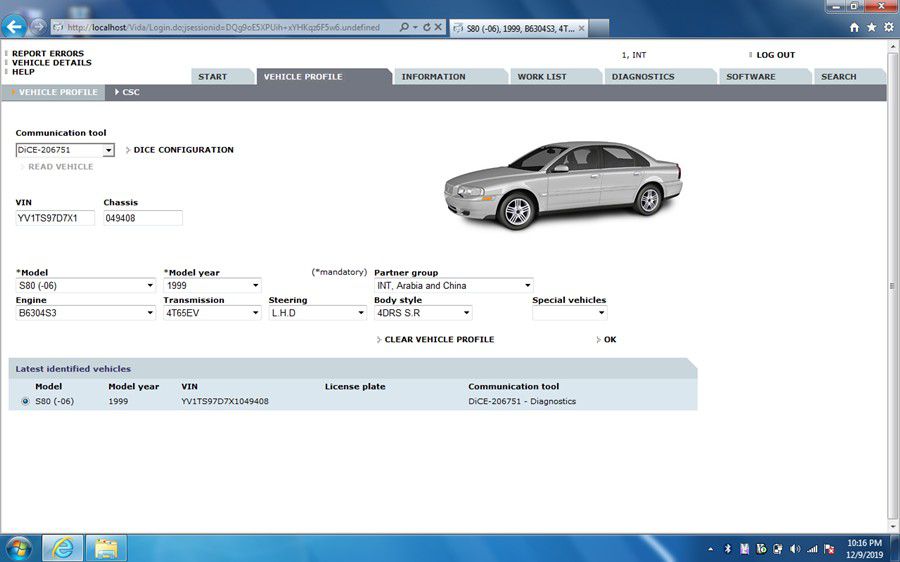The image size is (900, 562).
Task: Click into the VIN input field
Action: pos(55,218)
